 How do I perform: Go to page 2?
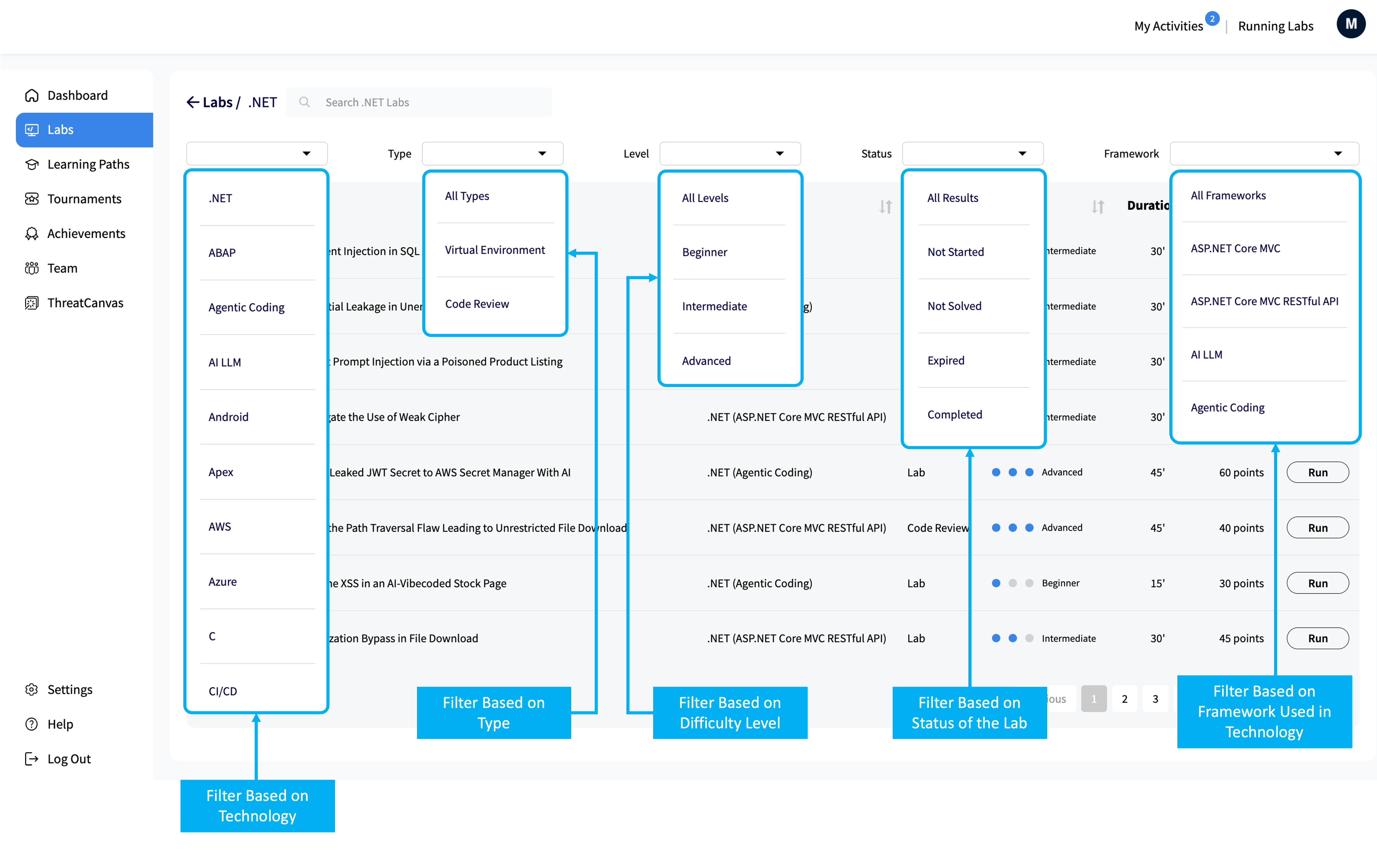(1124, 699)
